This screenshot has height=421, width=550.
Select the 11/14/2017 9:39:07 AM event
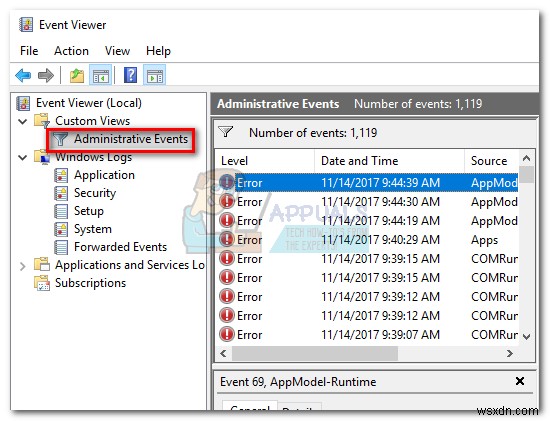(367, 335)
